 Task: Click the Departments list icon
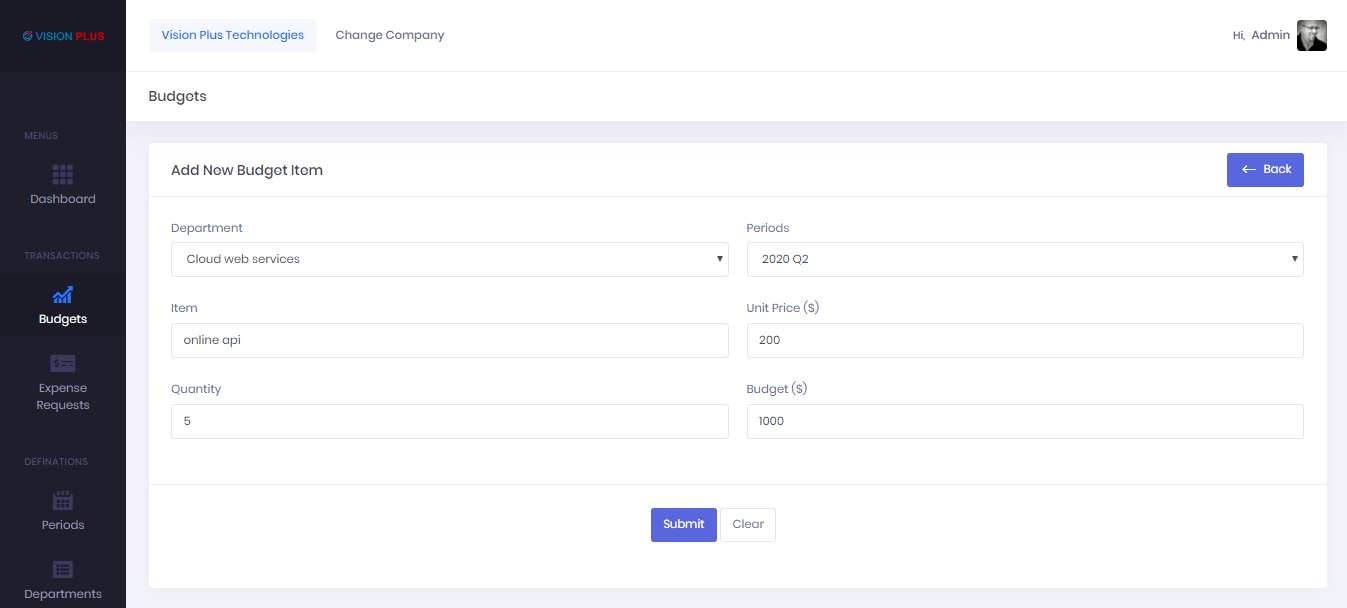pyautogui.click(x=62, y=570)
